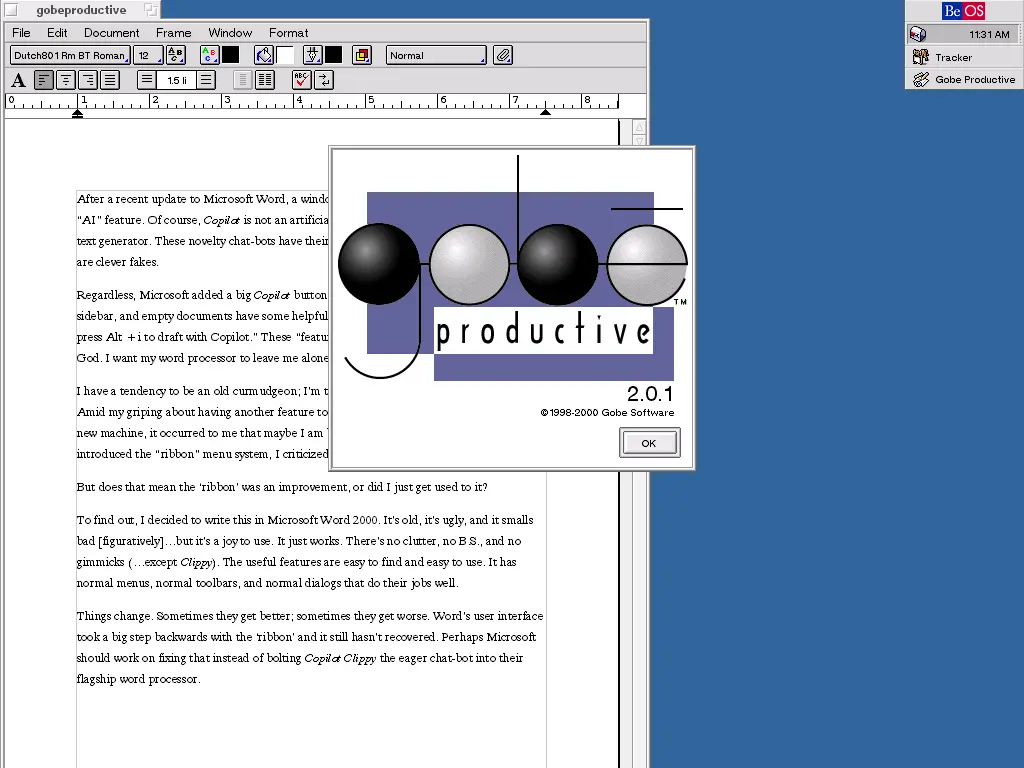
Task: Toggle center text alignment
Action: (x=66, y=80)
